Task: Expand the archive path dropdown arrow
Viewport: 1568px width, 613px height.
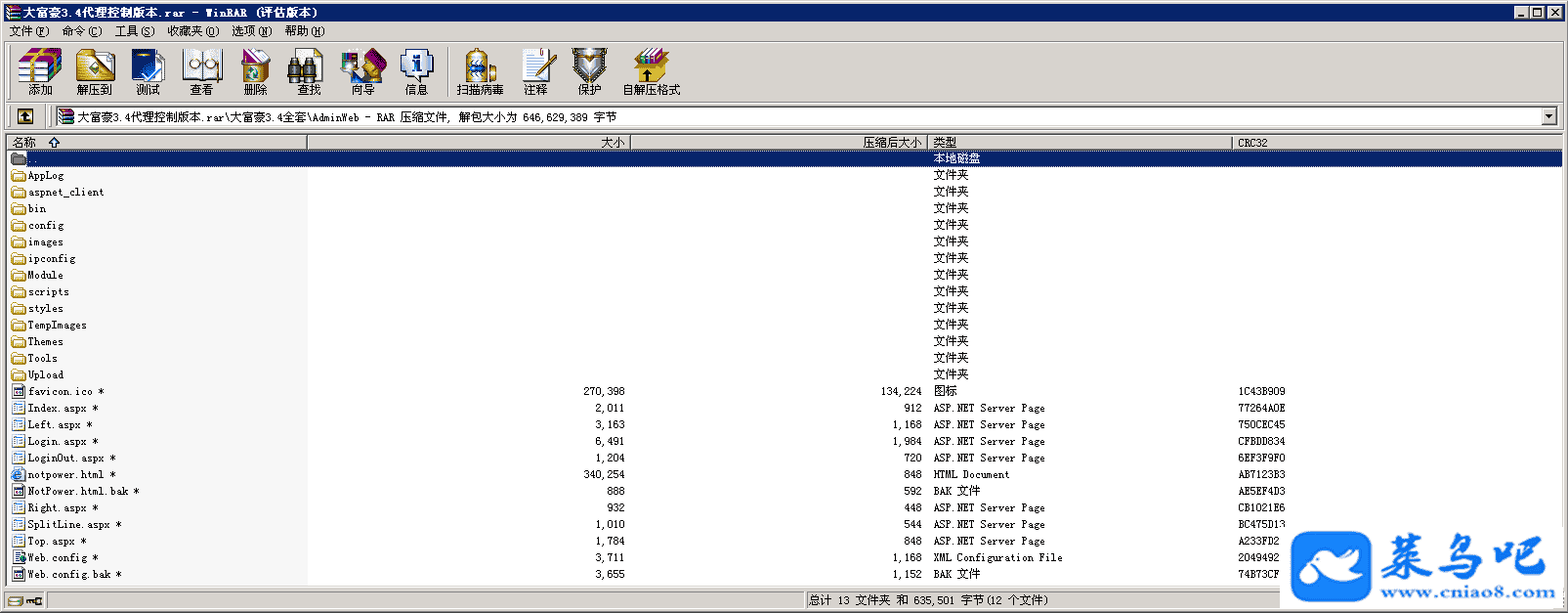Action: [1548, 116]
